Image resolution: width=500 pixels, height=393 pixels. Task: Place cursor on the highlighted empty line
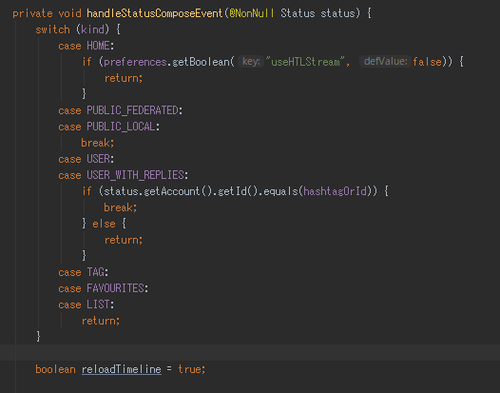(250, 353)
